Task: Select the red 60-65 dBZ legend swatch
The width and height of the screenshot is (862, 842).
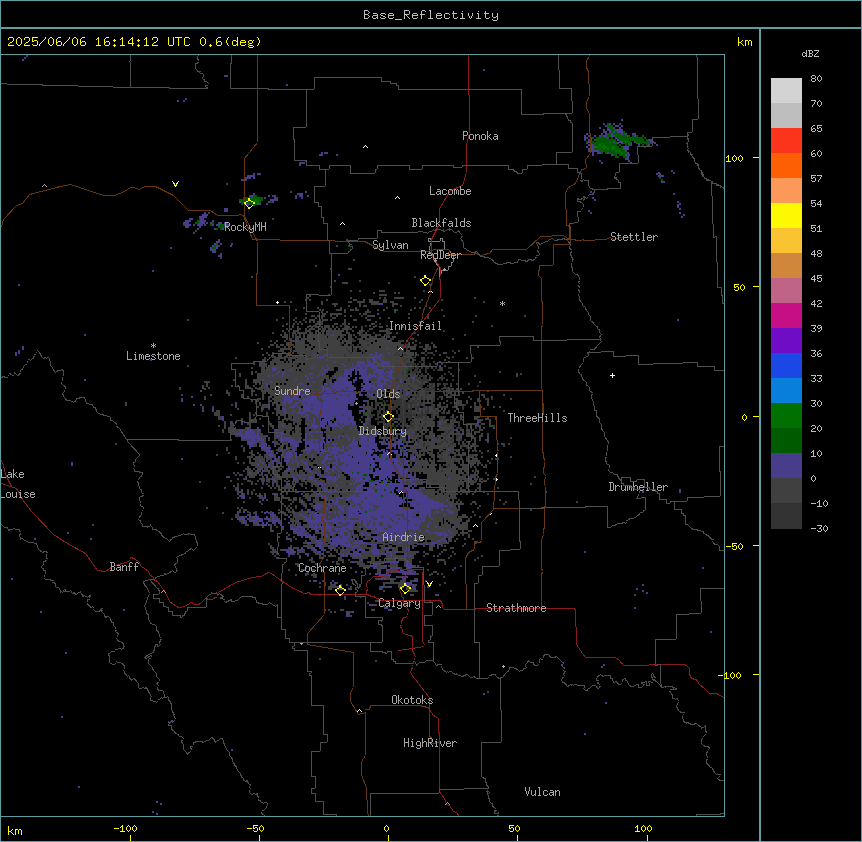Action: pos(786,141)
